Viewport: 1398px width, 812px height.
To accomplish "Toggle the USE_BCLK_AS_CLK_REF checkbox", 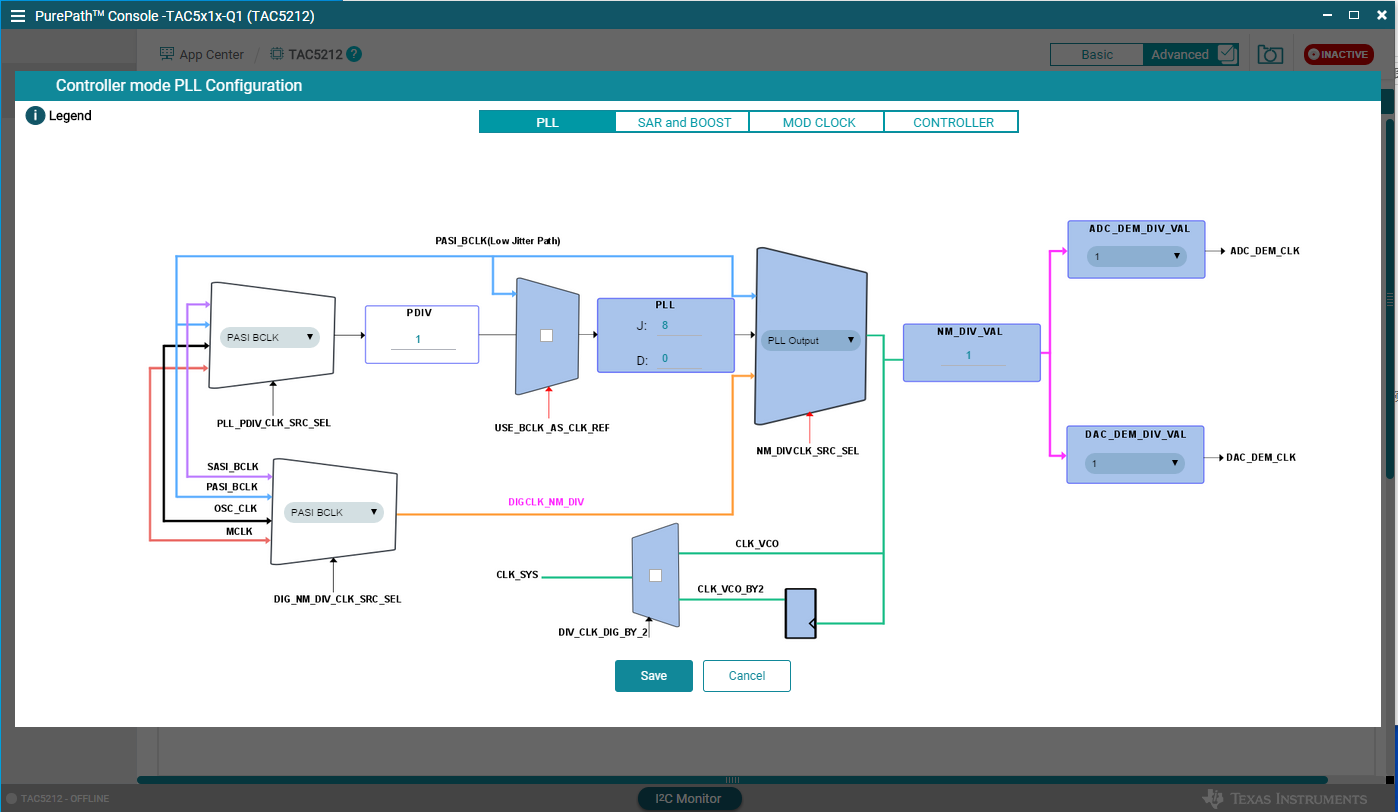I will coord(546,335).
